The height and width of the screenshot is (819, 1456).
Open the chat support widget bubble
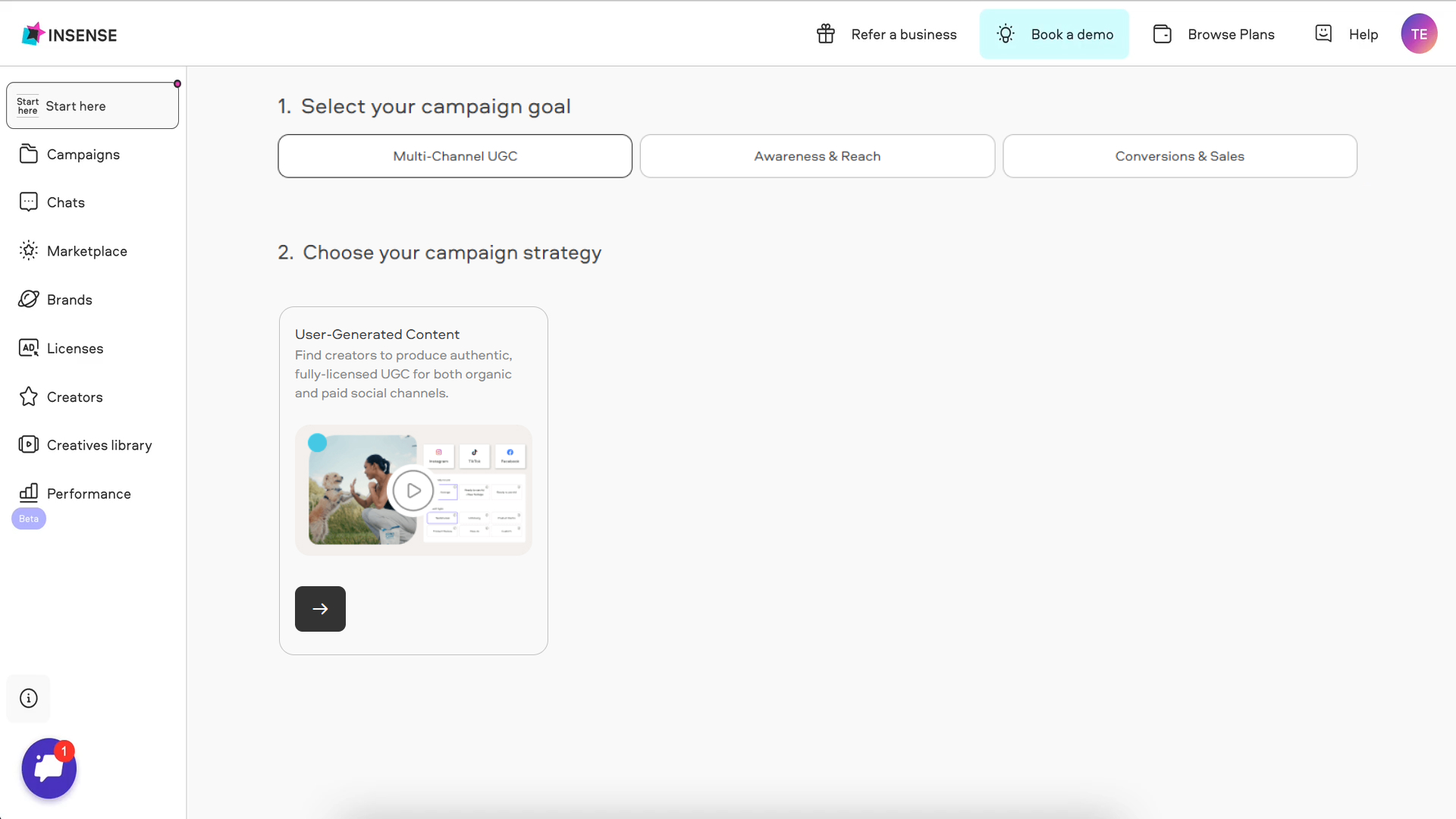click(49, 768)
